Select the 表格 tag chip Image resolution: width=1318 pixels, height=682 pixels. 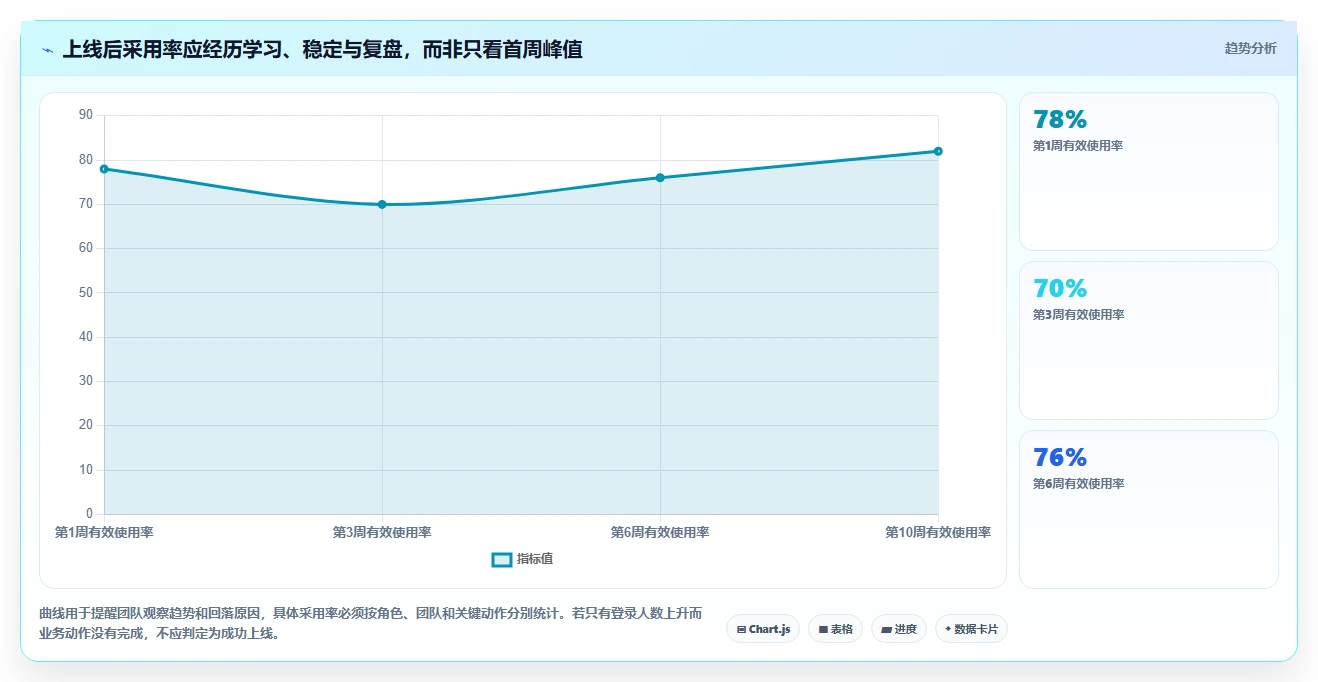(x=835, y=629)
